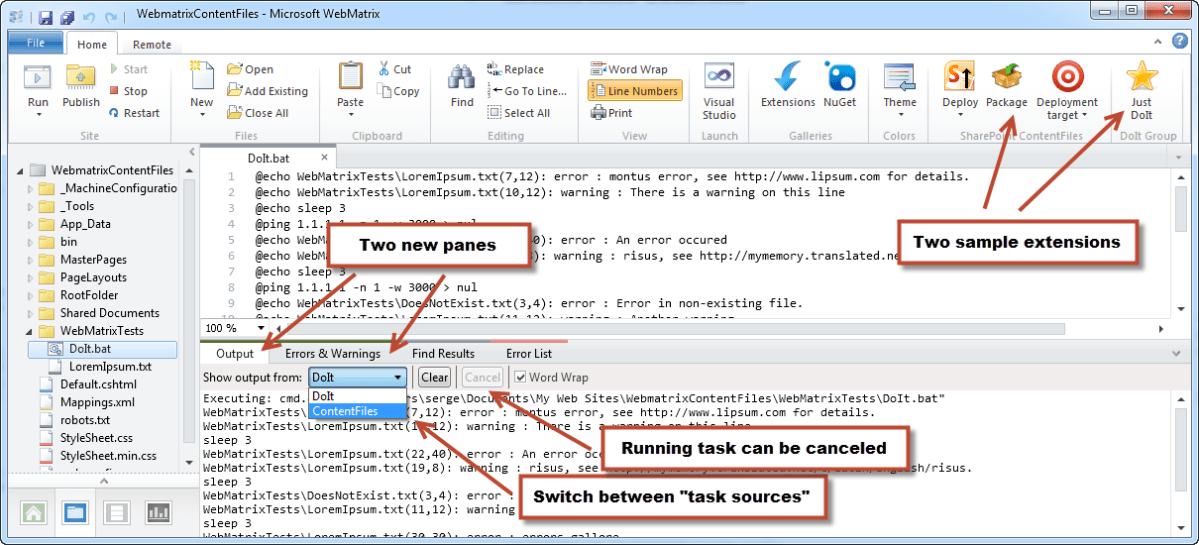
Task: Toggle Line Numbers in ribbon
Action: click(634, 91)
